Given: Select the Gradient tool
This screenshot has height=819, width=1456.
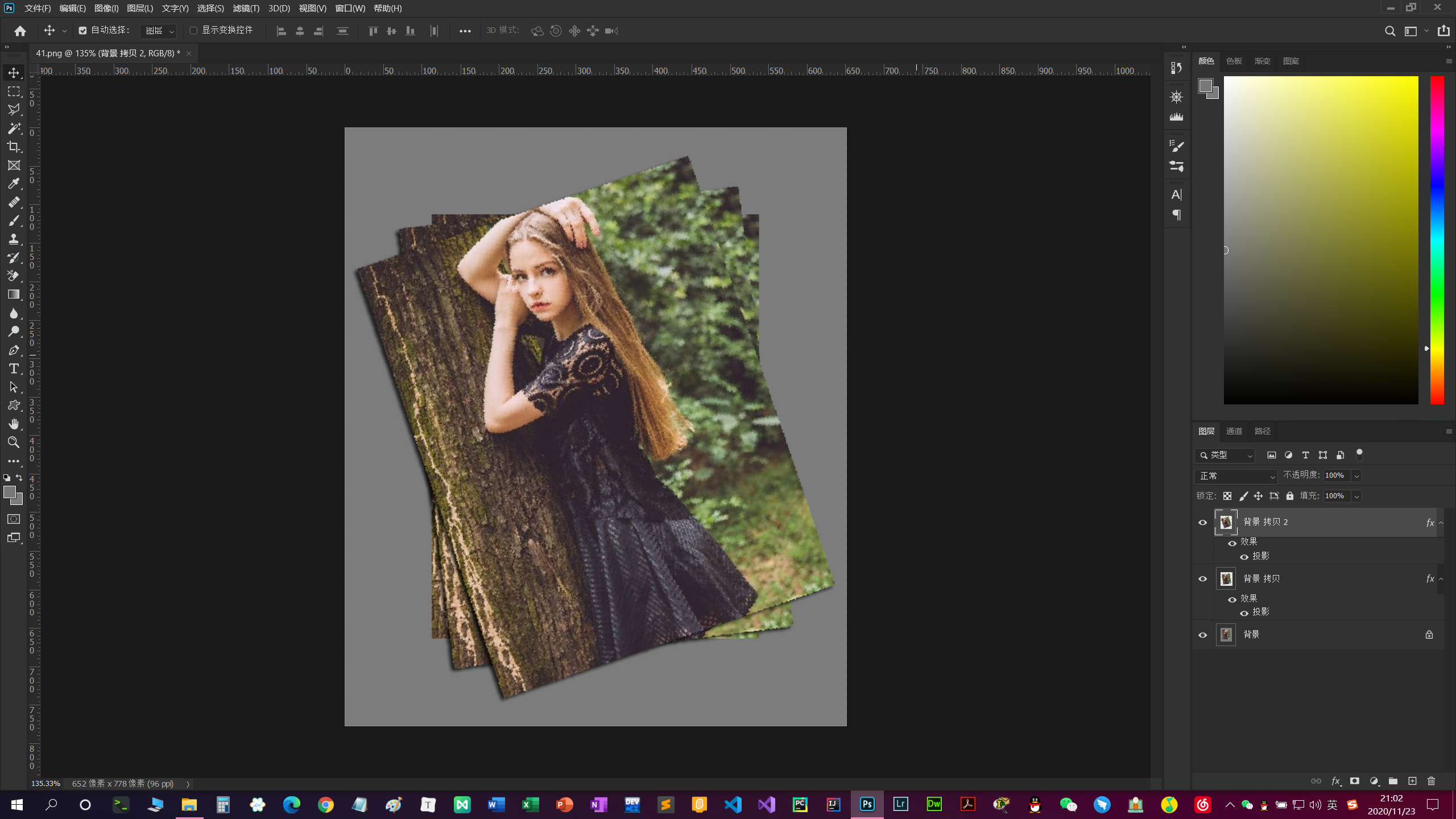Looking at the screenshot, I should coord(14,295).
